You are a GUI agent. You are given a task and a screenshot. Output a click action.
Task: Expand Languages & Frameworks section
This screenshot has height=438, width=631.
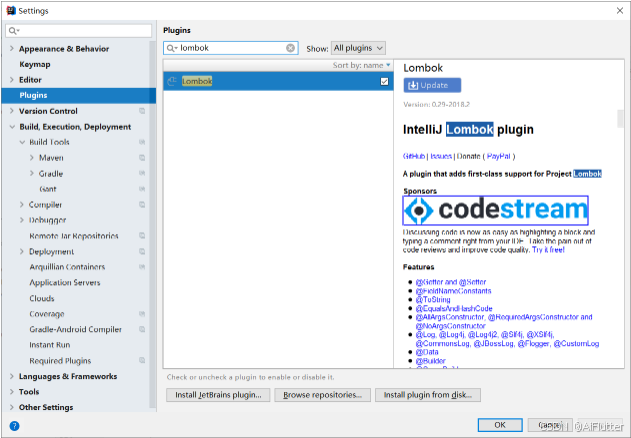[x=12, y=376]
